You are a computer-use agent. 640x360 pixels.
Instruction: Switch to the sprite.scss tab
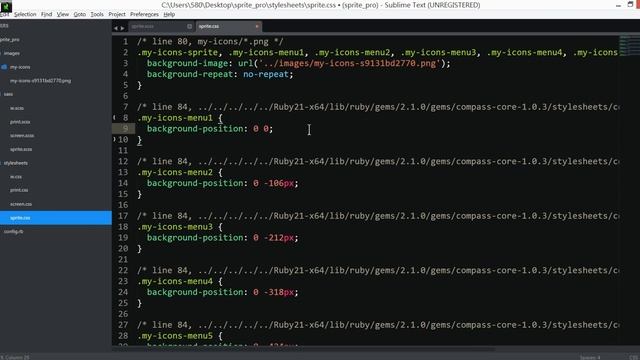tap(161, 26)
